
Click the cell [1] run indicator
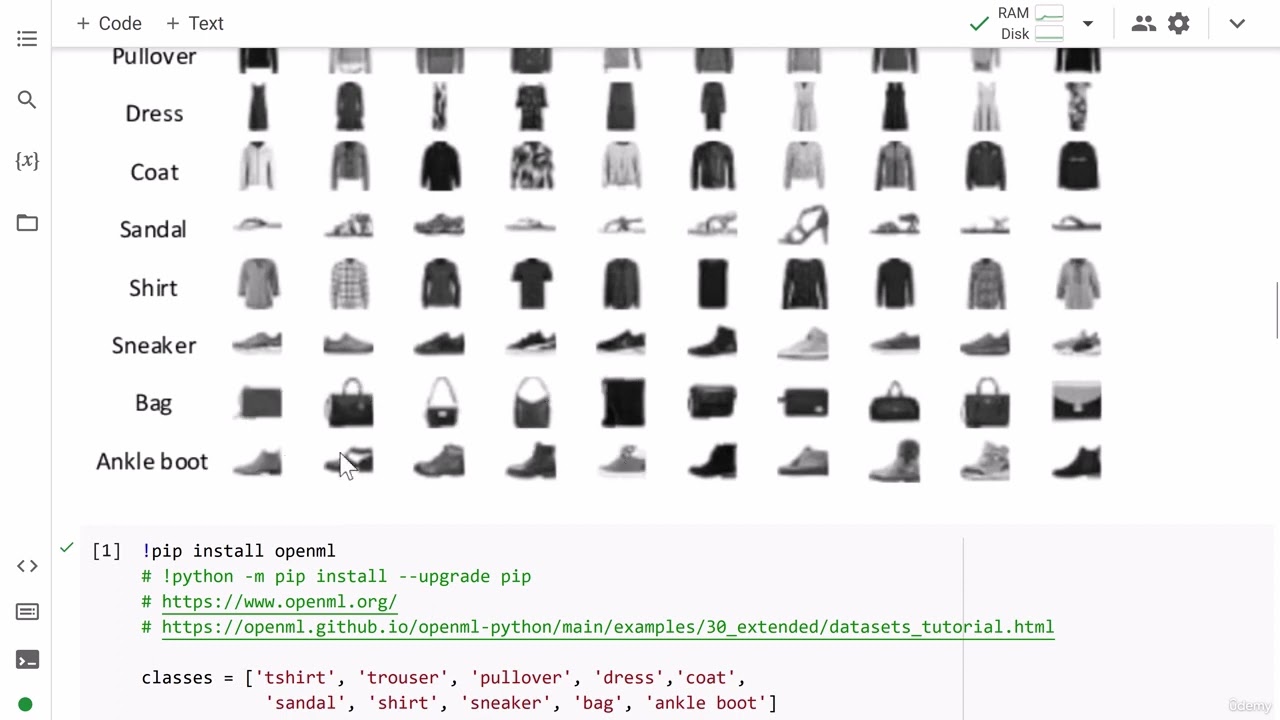click(106, 551)
